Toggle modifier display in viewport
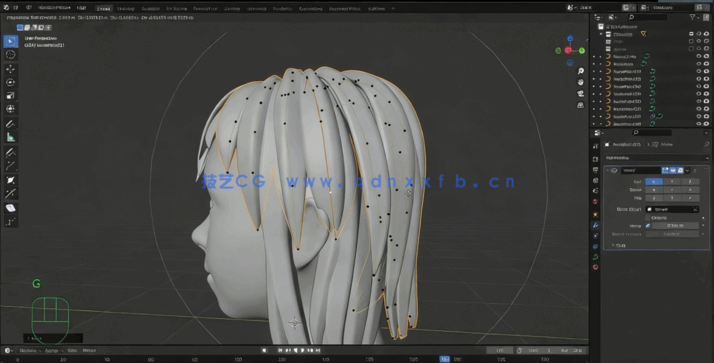This screenshot has width=714, height=363. pyautogui.click(x=673, y=170)
